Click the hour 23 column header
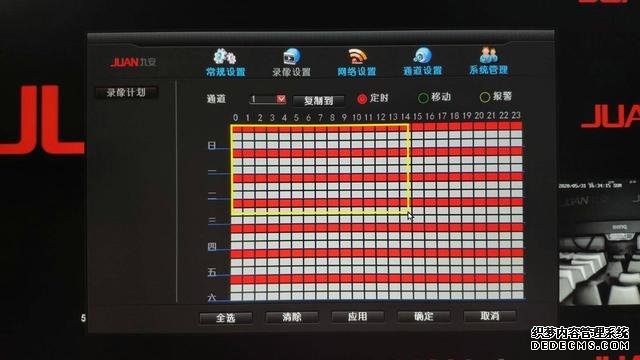 (516, 115)
